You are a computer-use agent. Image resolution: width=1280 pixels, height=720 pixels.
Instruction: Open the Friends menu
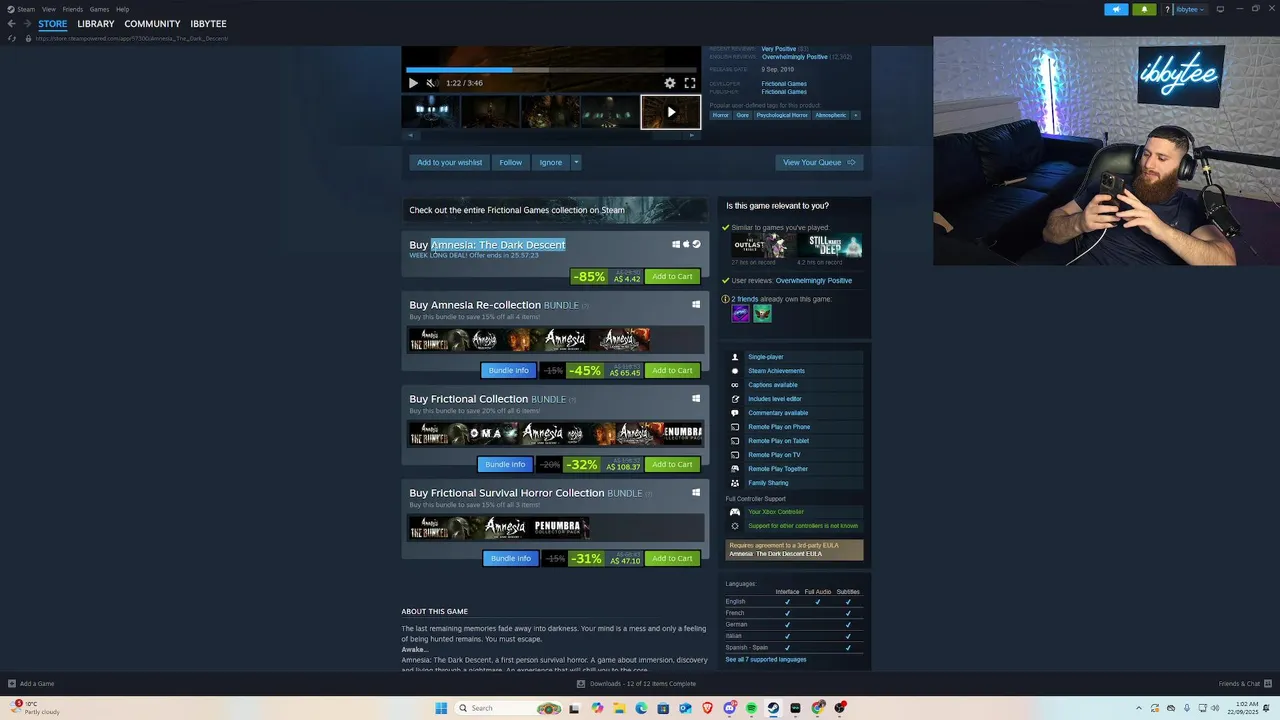click(73, 9)
